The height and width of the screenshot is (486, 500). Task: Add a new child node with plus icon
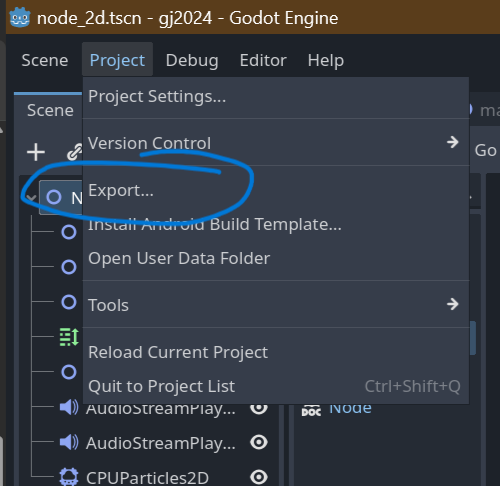point(36,152)
